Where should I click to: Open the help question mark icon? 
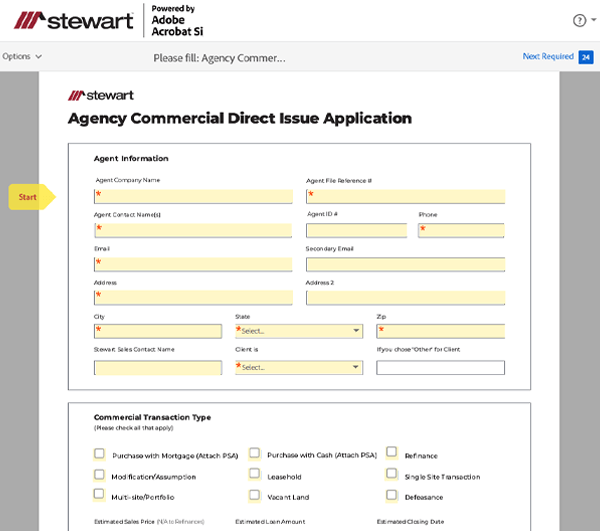579,20
